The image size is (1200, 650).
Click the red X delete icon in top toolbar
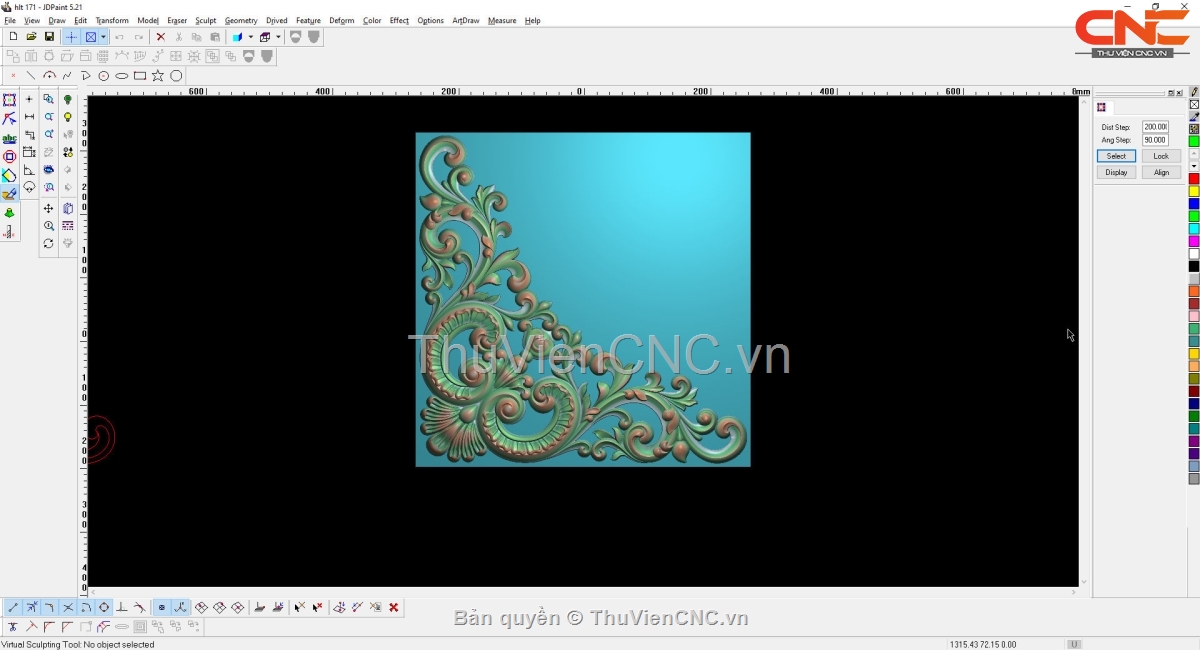[x=160, y=37]
